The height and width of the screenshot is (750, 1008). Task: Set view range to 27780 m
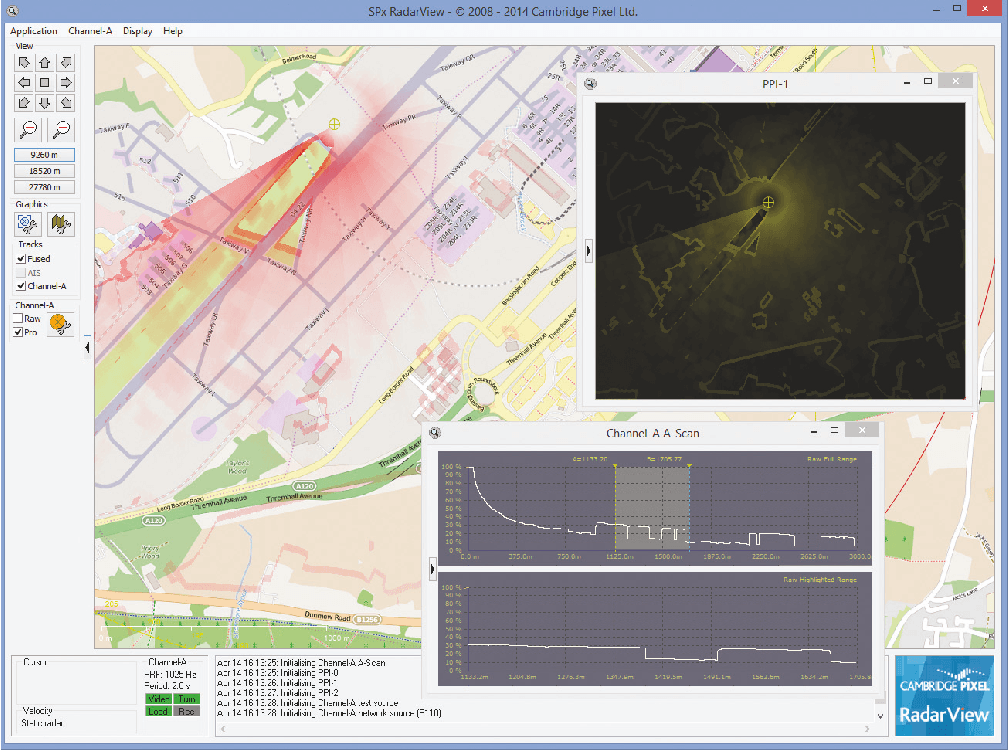coord(44,186)
